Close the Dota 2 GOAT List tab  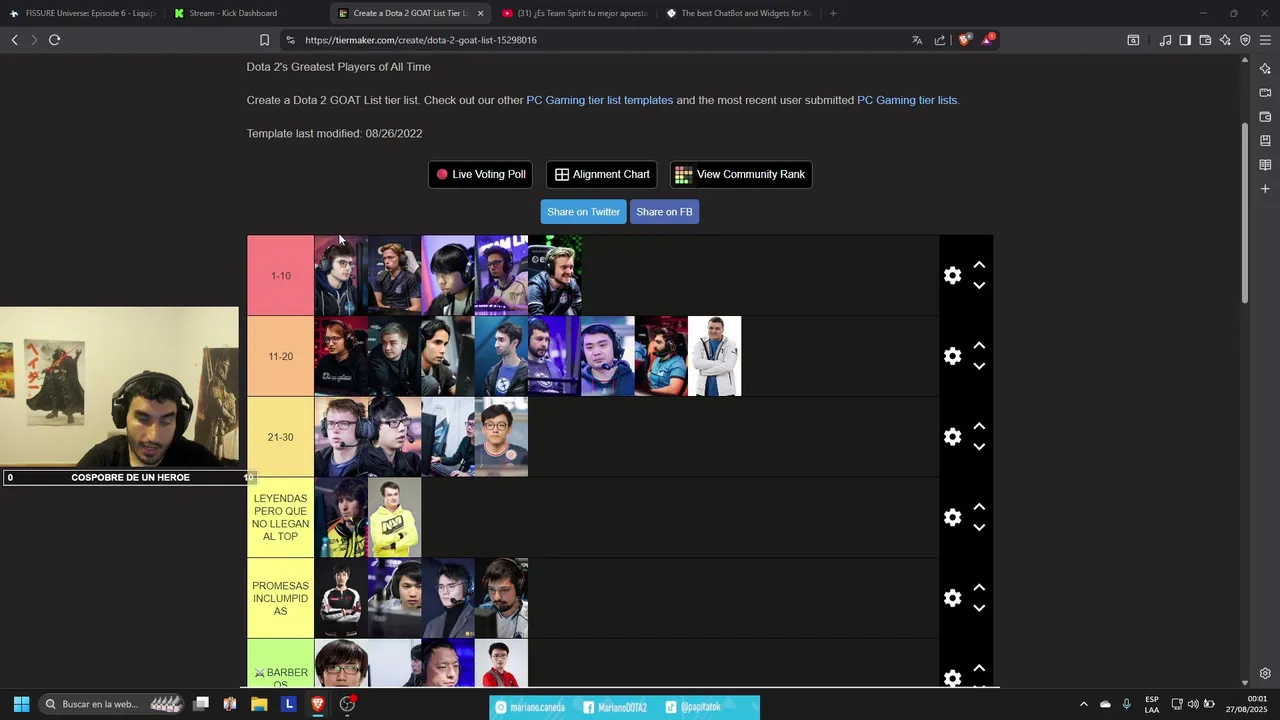tap(480, 13)
